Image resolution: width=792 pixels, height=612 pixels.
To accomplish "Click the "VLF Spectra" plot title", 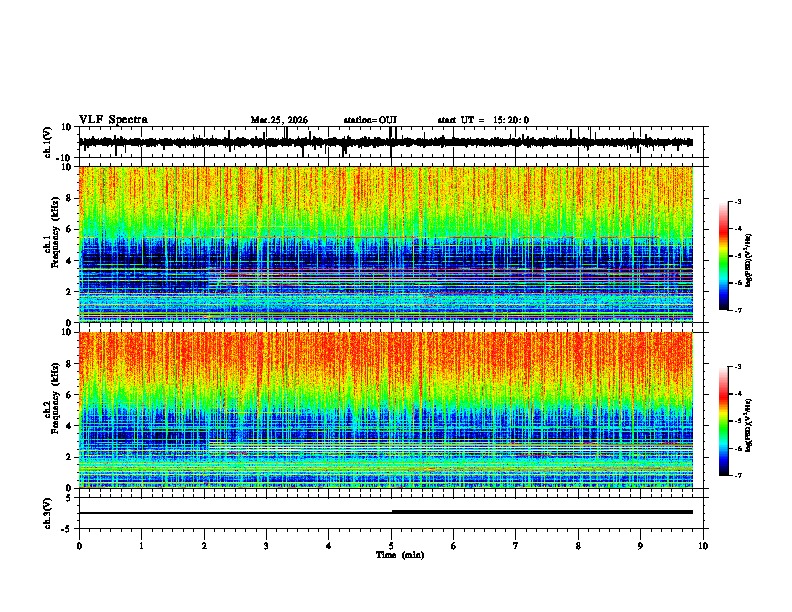I will [113, 120].
